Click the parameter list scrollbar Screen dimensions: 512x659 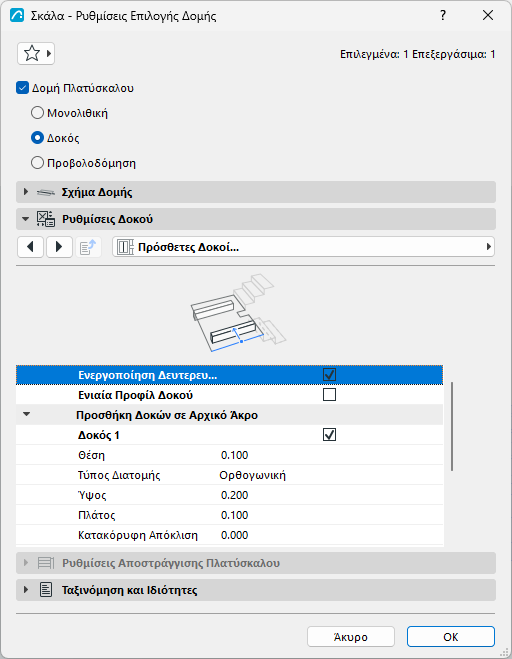452,426
